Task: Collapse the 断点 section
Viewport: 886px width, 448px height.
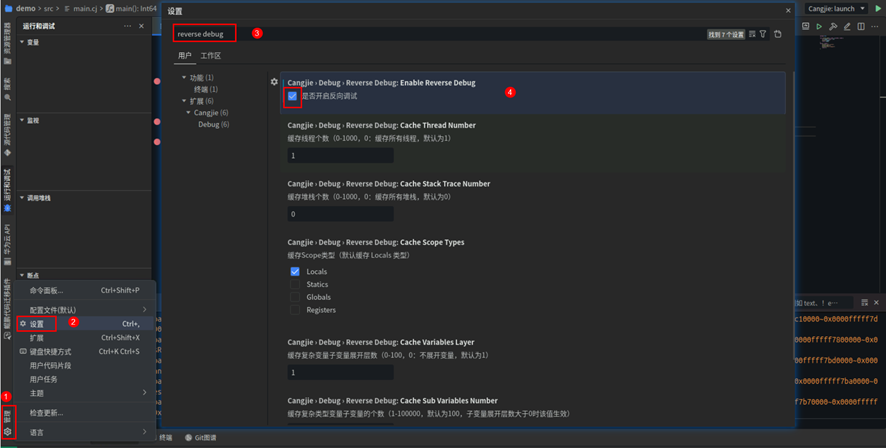Action: [22, 276]
